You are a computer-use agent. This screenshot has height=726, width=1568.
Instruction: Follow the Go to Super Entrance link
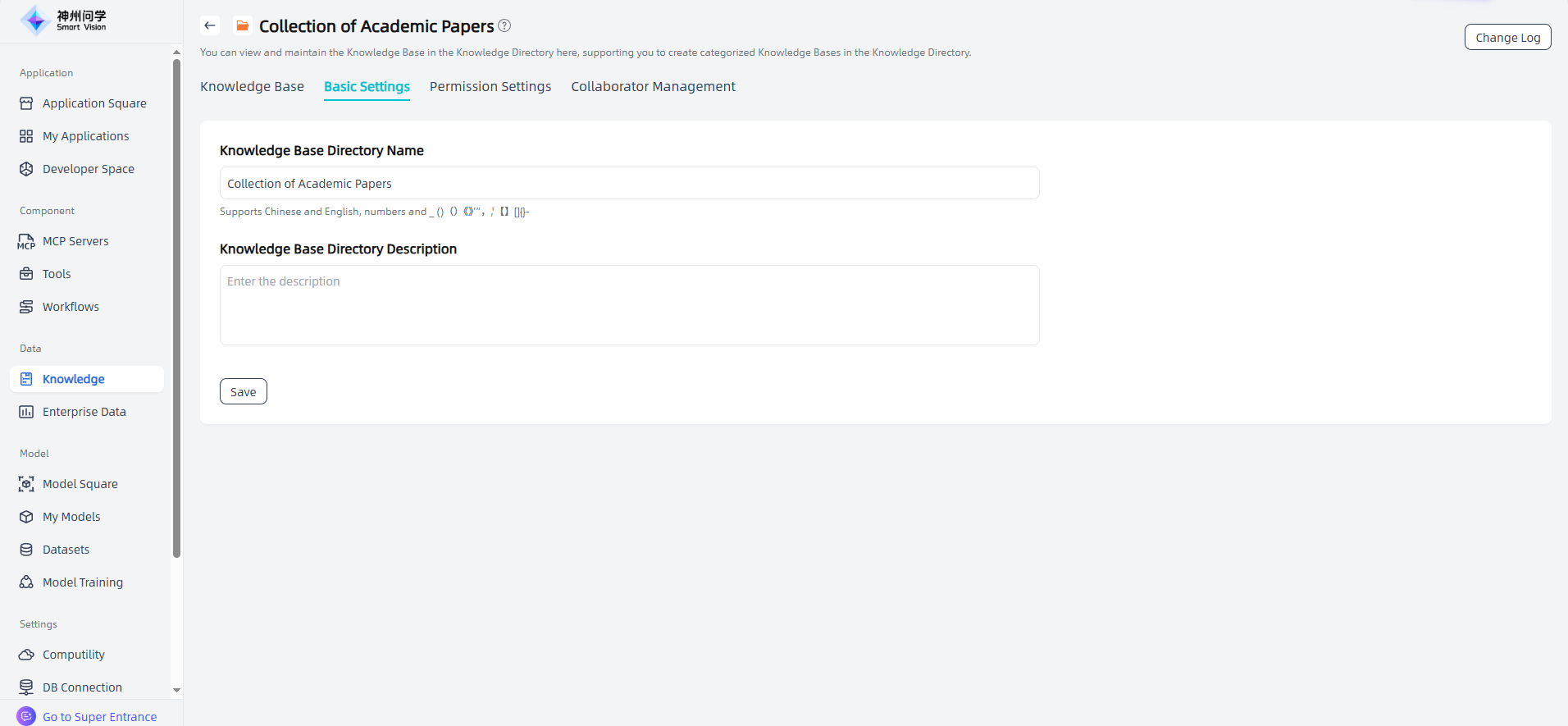pos(99,717)
